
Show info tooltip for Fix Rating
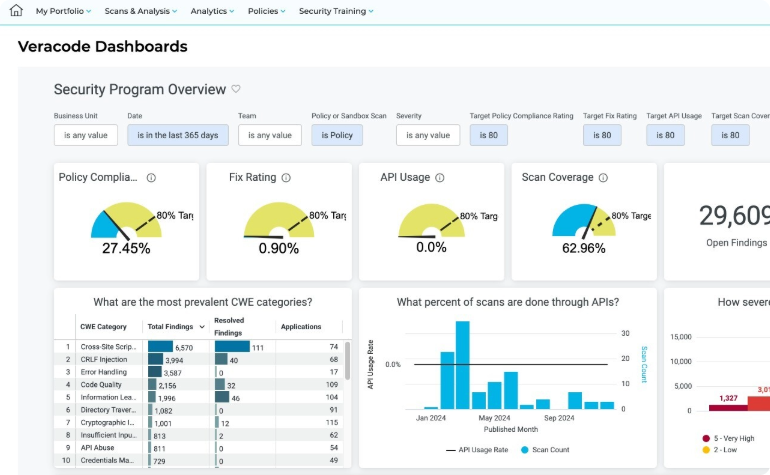[x=286, y=178]
